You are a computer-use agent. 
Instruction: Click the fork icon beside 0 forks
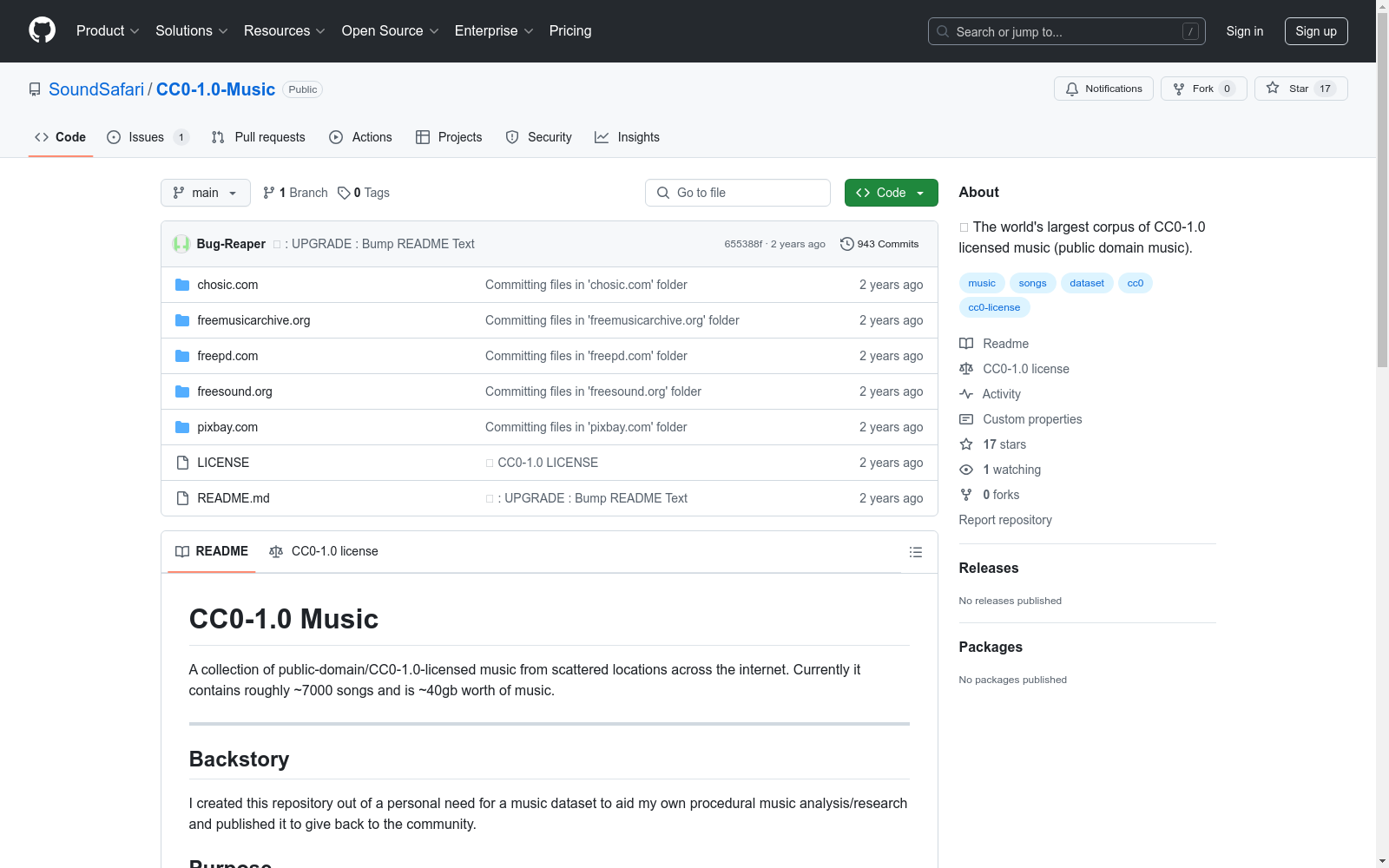tap(966, 495)
